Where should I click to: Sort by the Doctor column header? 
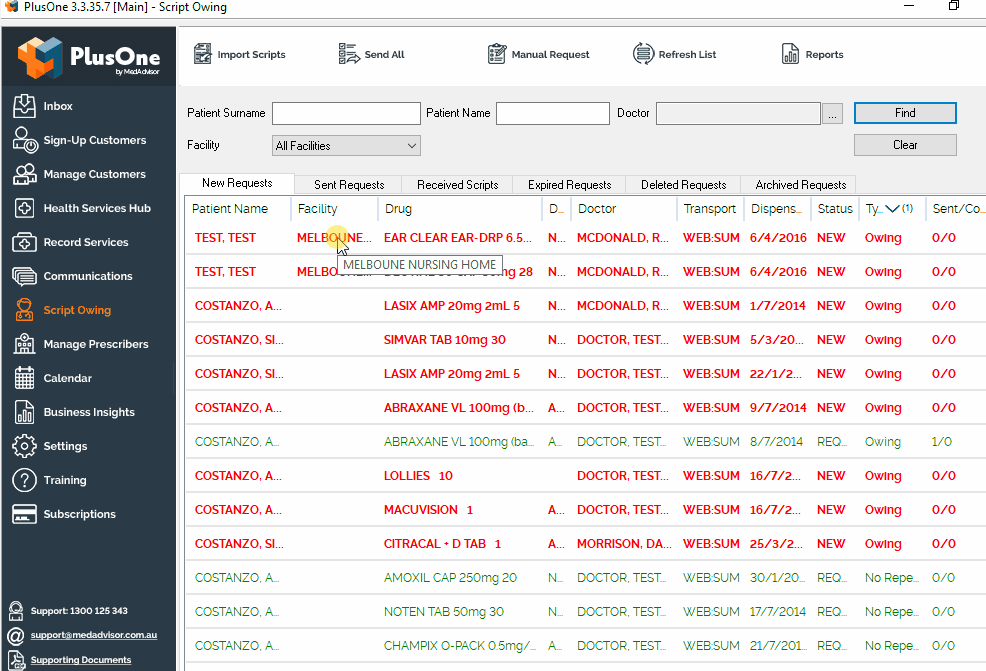click(x=623, y=209)
